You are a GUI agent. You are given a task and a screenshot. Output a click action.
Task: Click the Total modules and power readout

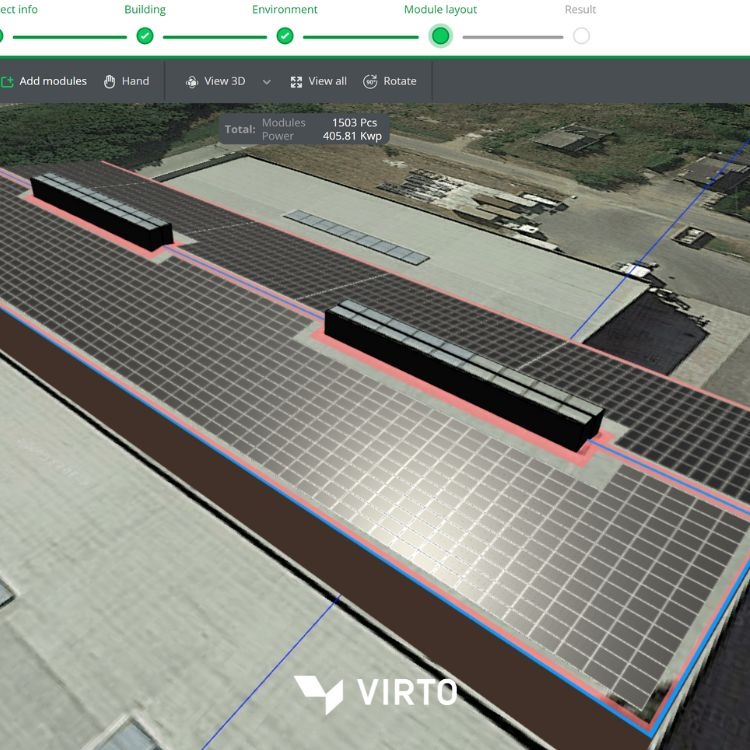(x=304, y=129)
